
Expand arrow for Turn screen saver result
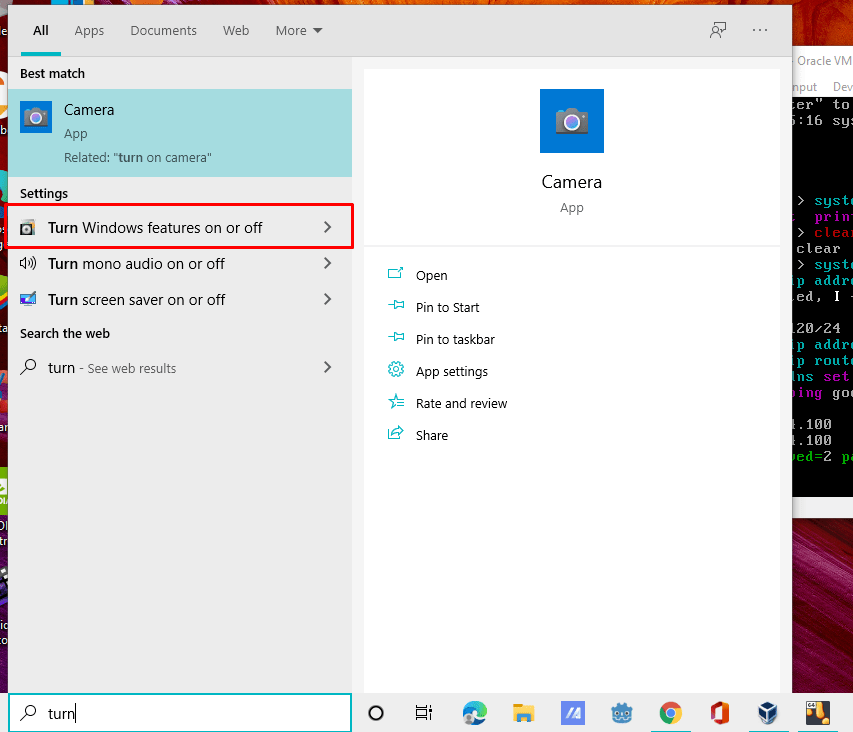327,300
